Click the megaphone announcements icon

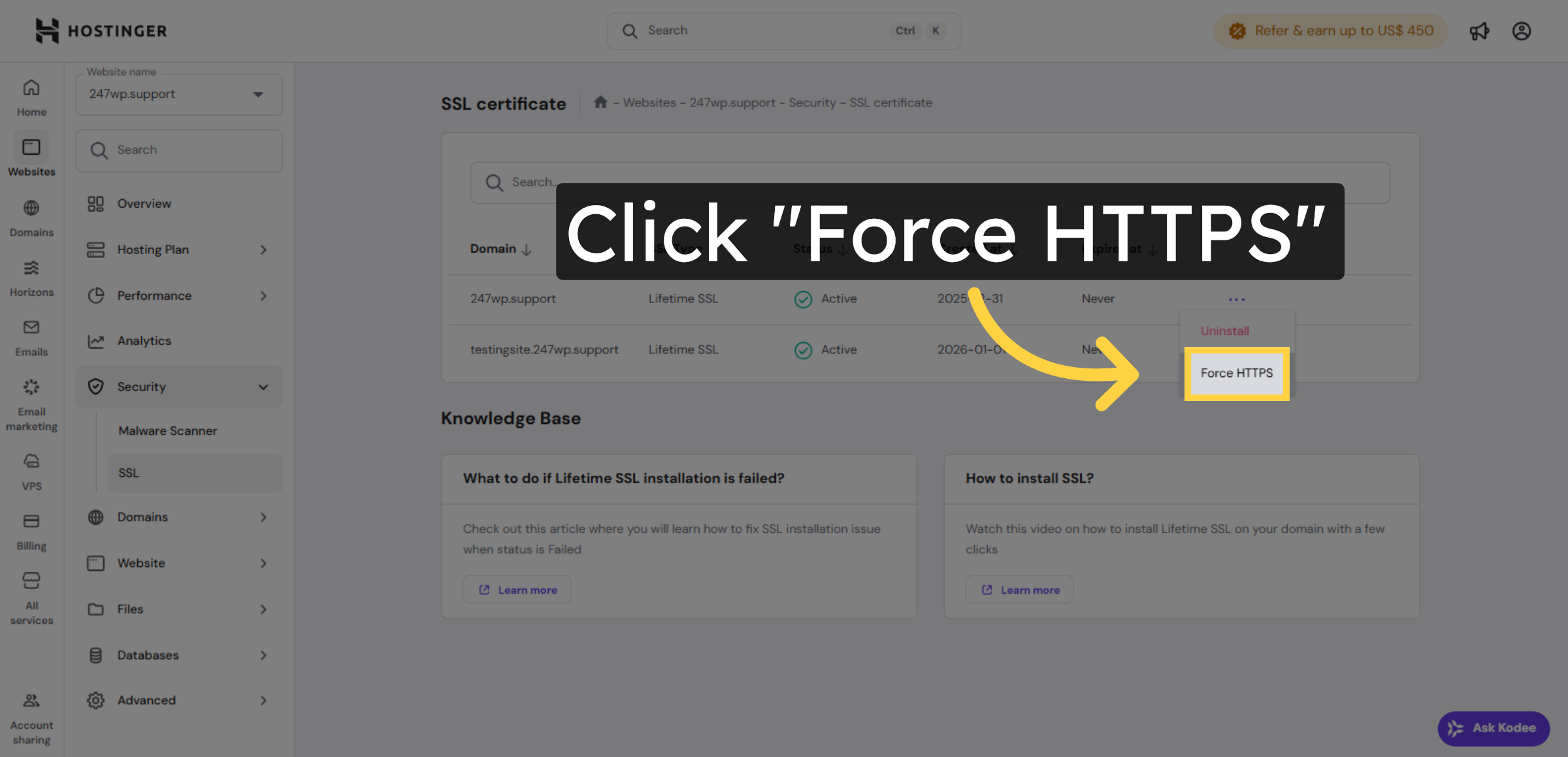[x=1479, y=31]
